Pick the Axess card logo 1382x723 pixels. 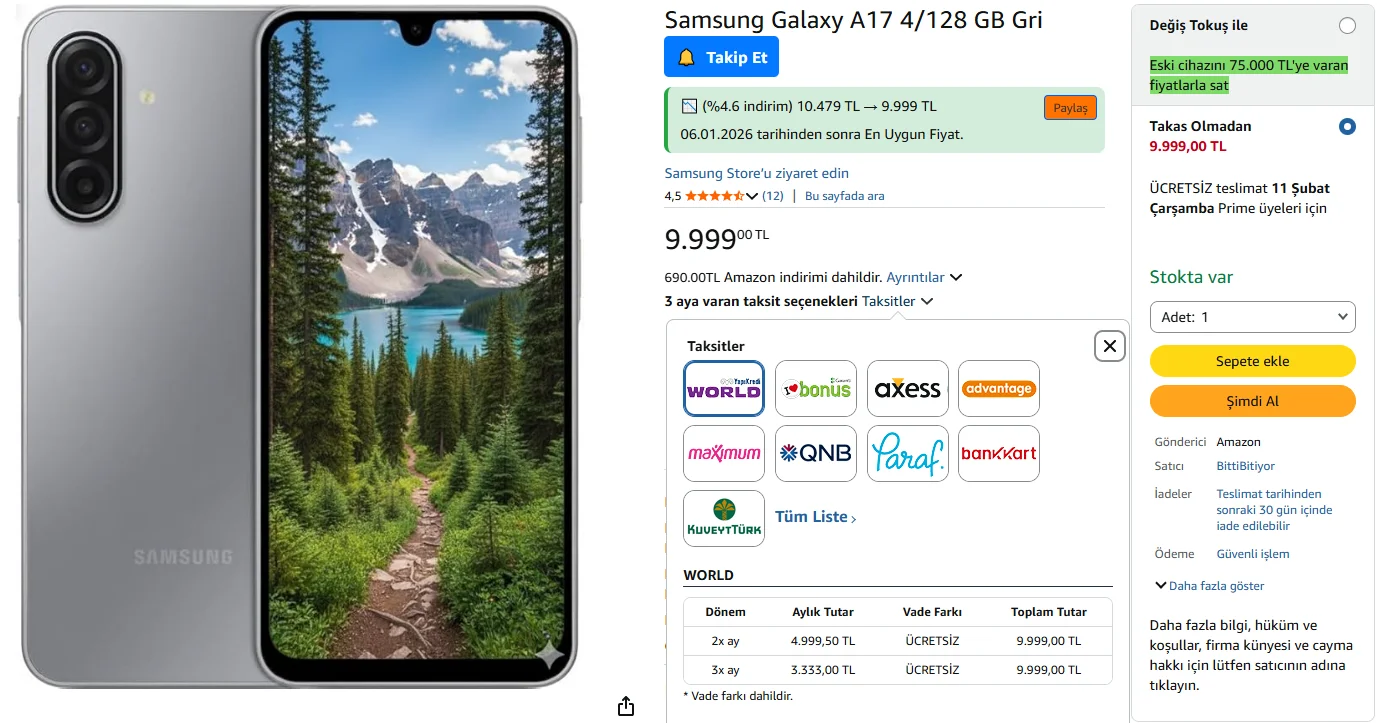pyautogui.click(x=908, y=388)
